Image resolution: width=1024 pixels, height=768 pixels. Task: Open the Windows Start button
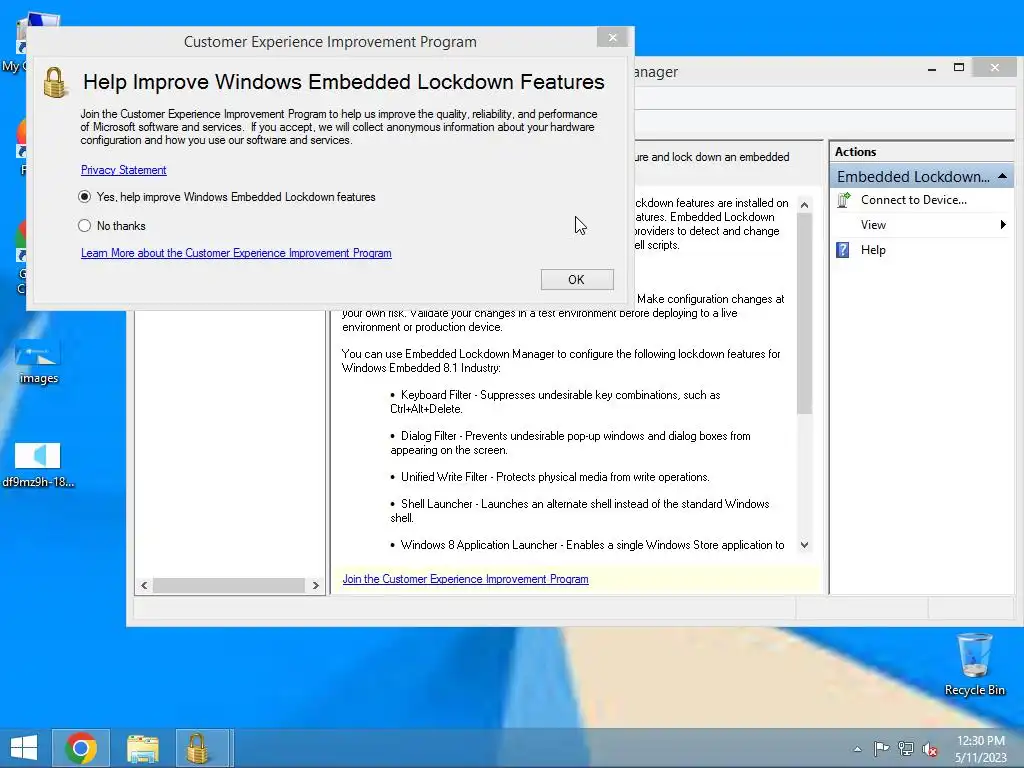click(x=24, y=748)
